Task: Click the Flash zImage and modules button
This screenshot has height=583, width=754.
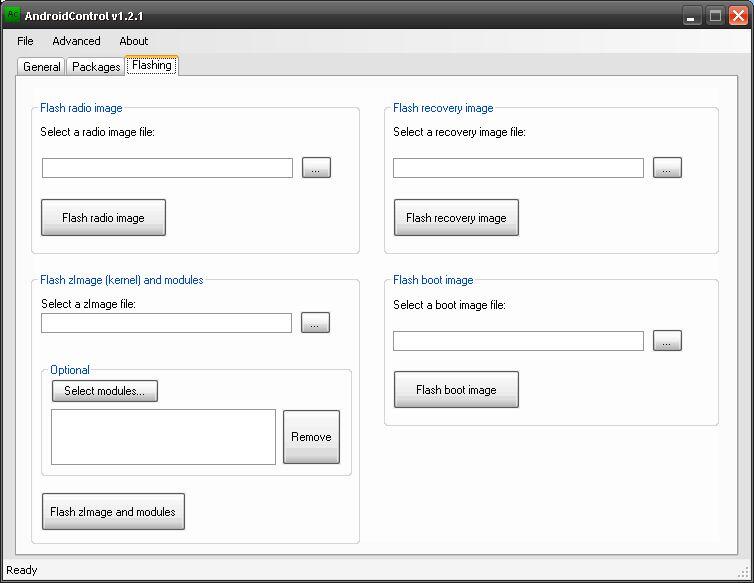Action: [113, 511]
